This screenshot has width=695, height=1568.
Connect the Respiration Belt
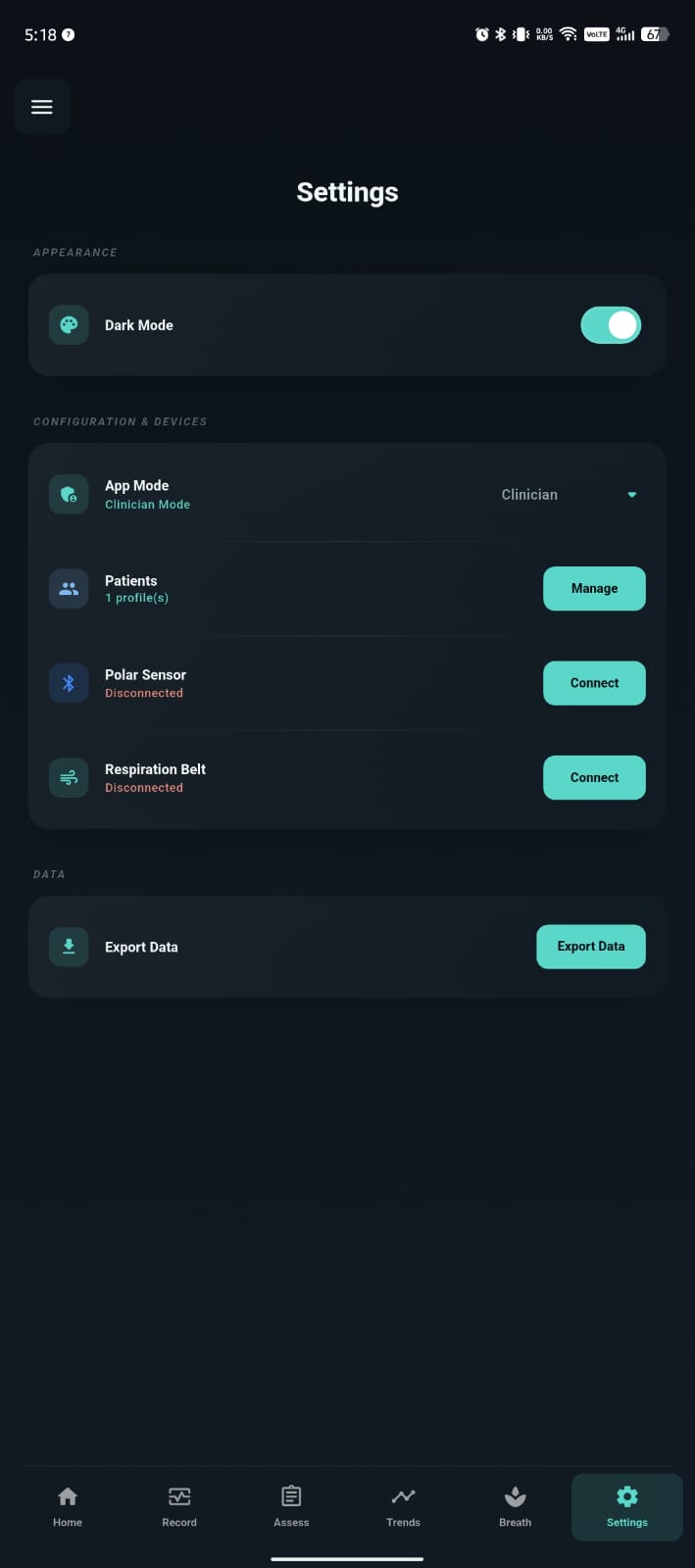point(594,778)
